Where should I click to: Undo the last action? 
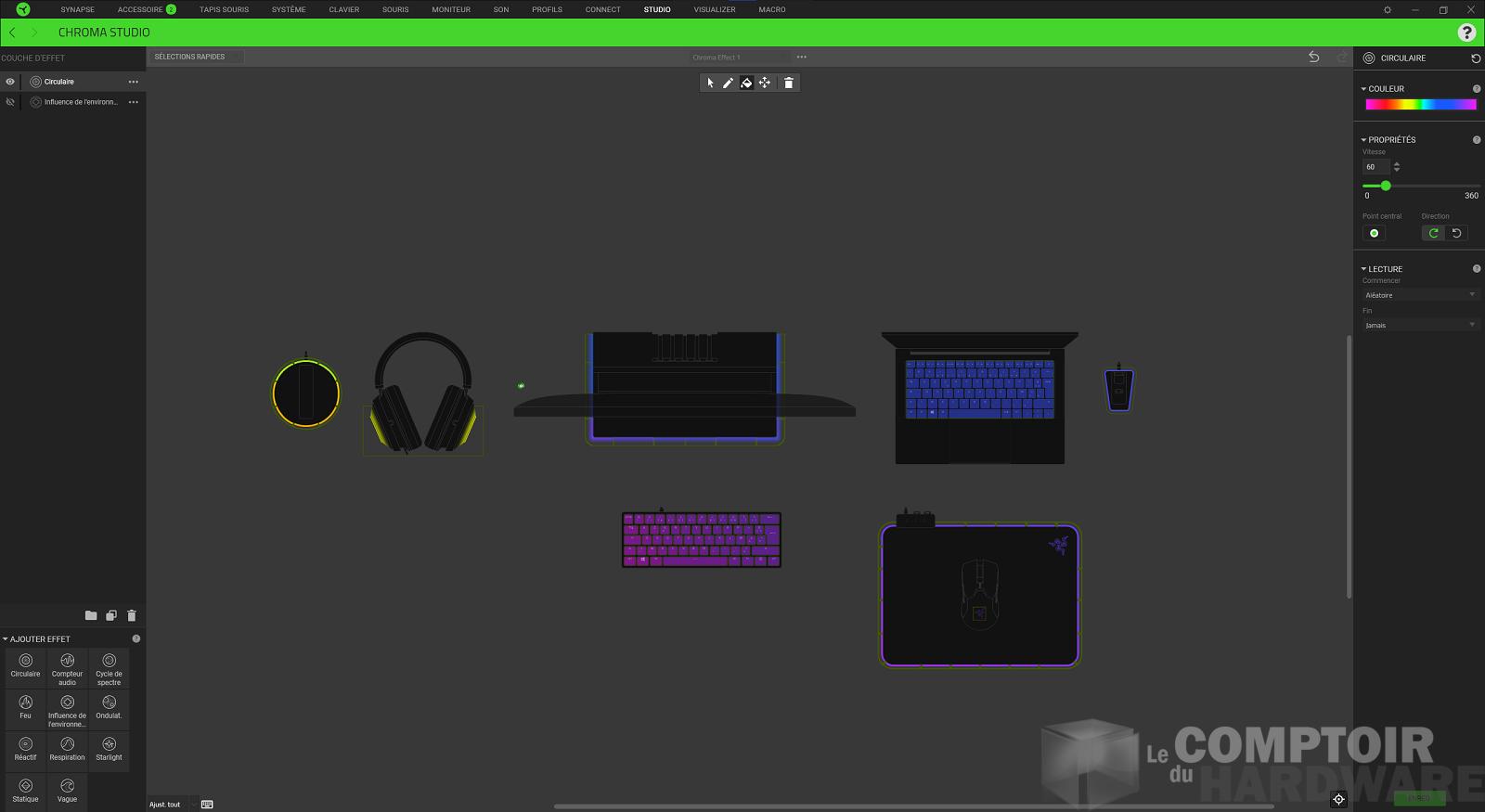pyautogui.click(x=1314, y=57)
